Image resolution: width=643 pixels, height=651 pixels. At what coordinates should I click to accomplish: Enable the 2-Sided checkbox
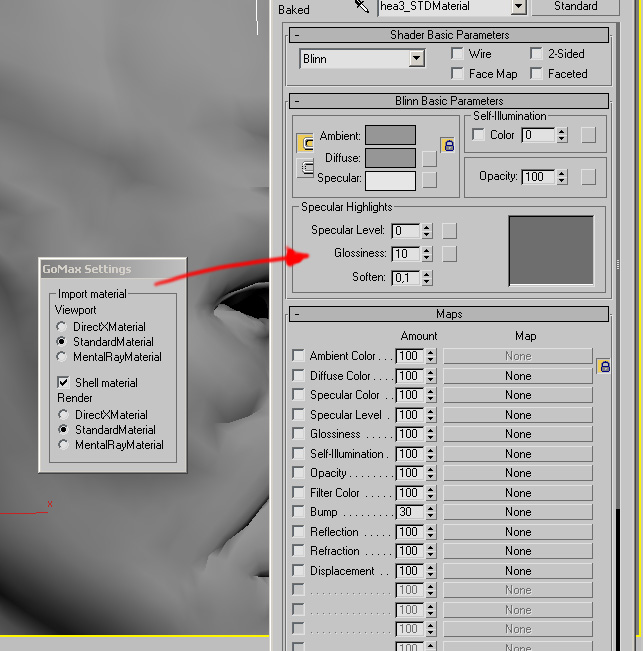[x=536, y=54]
